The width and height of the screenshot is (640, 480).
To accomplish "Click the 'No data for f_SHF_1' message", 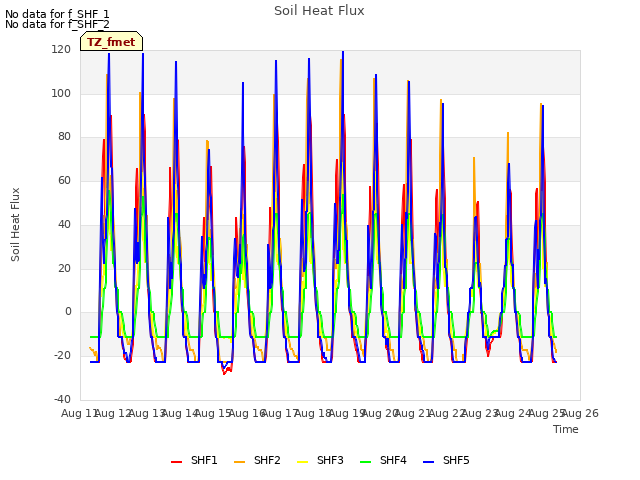I will coord(57,14).
